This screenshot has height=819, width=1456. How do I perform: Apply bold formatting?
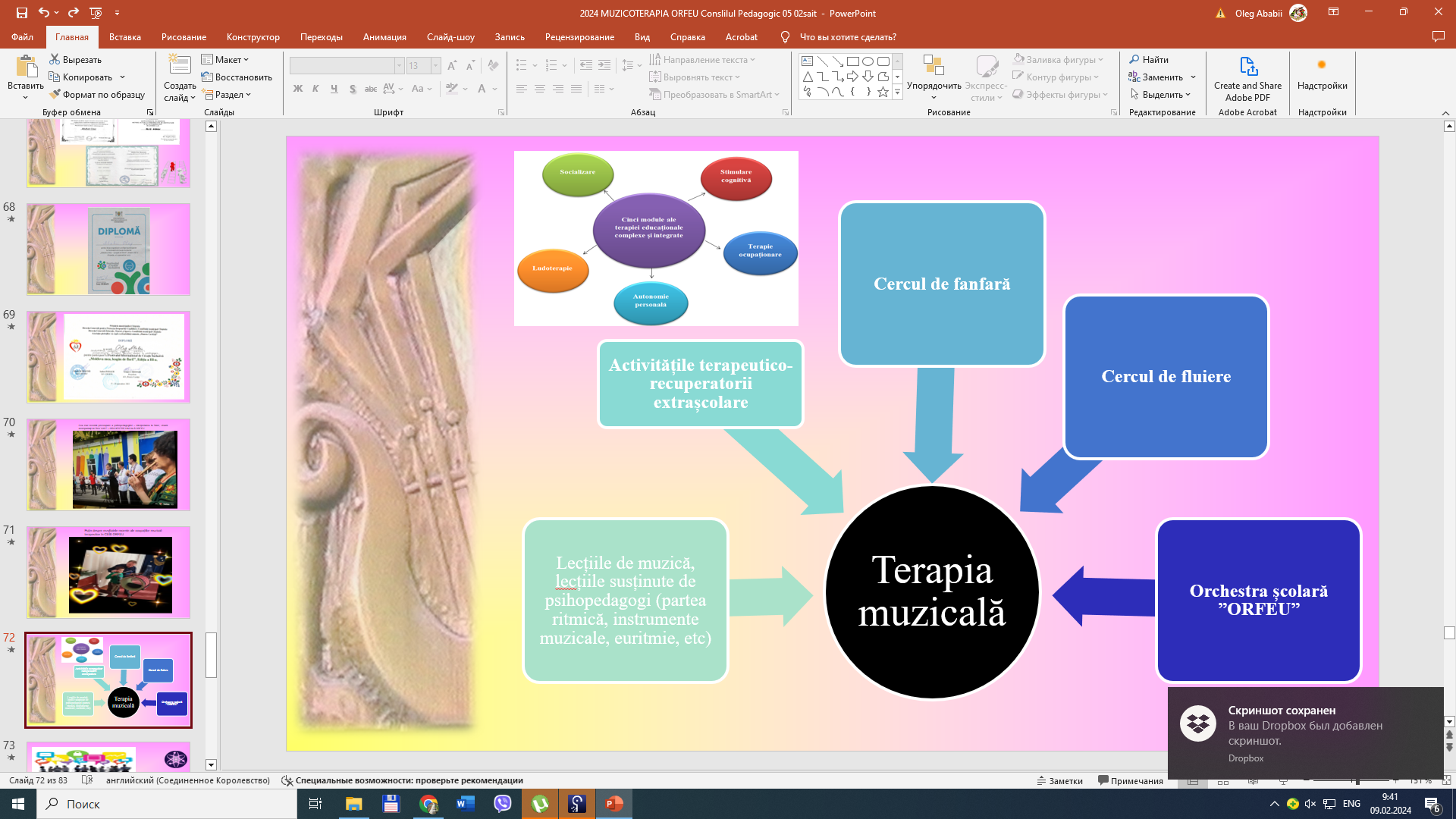[x=298, y=89]
